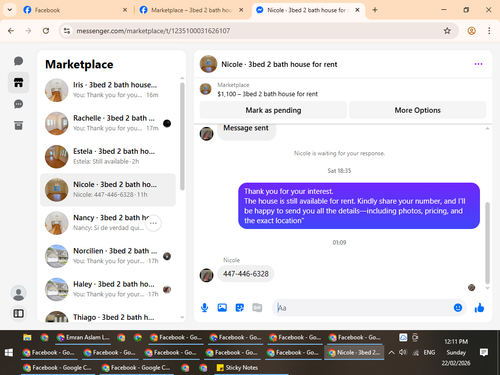Screen dimensions: 500x375
Task: Open Nancy chat's three-dot menu
Action: click(153, 223)
